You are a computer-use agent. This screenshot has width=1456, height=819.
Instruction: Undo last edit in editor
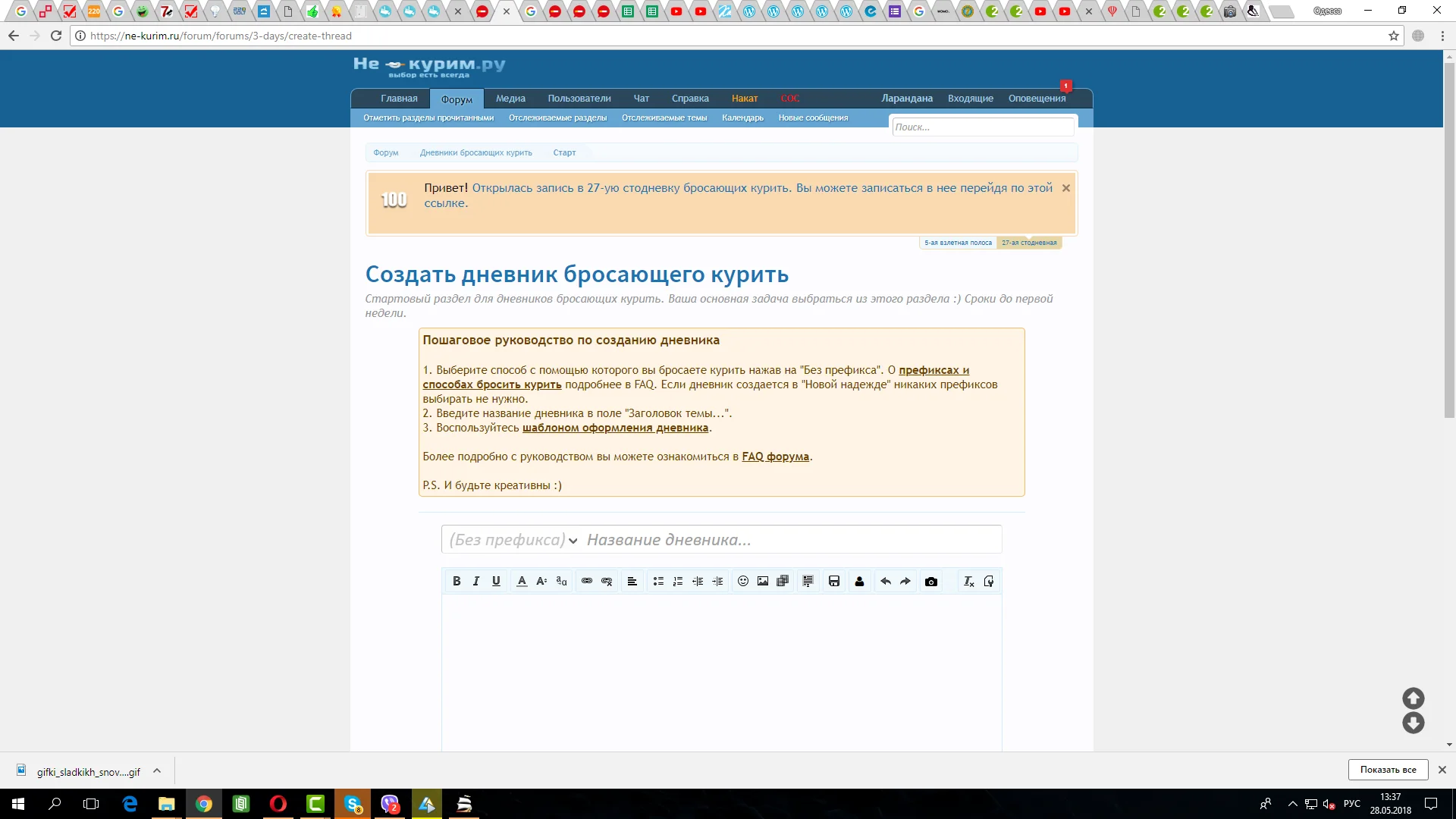(885, 582)
